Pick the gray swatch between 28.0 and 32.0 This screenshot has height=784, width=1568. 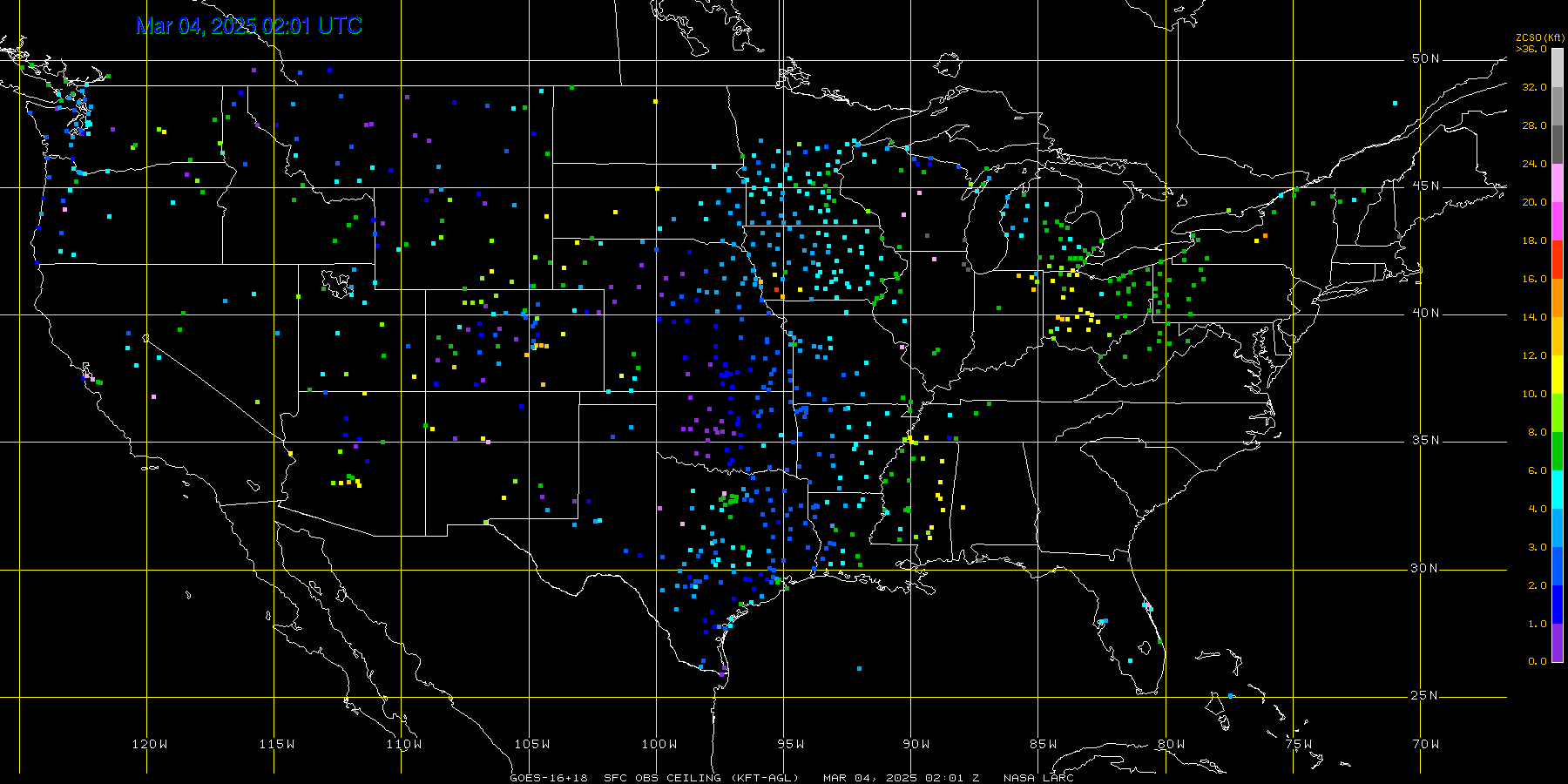(1558, 106)
